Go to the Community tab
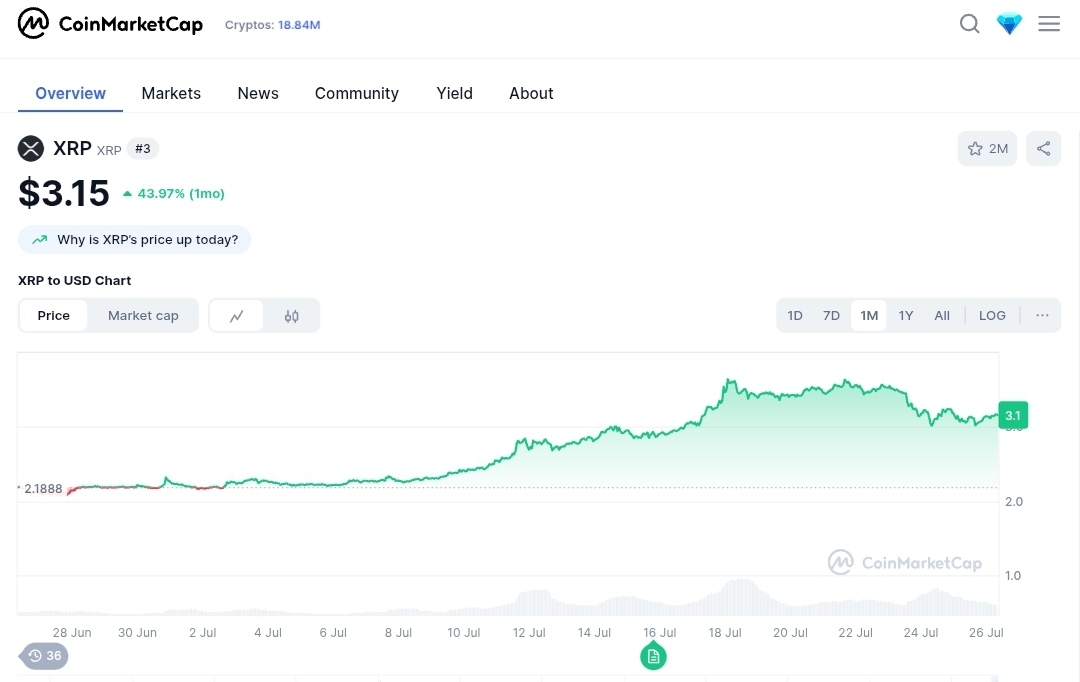This screenshot has height=682, width=1080. 357,93
